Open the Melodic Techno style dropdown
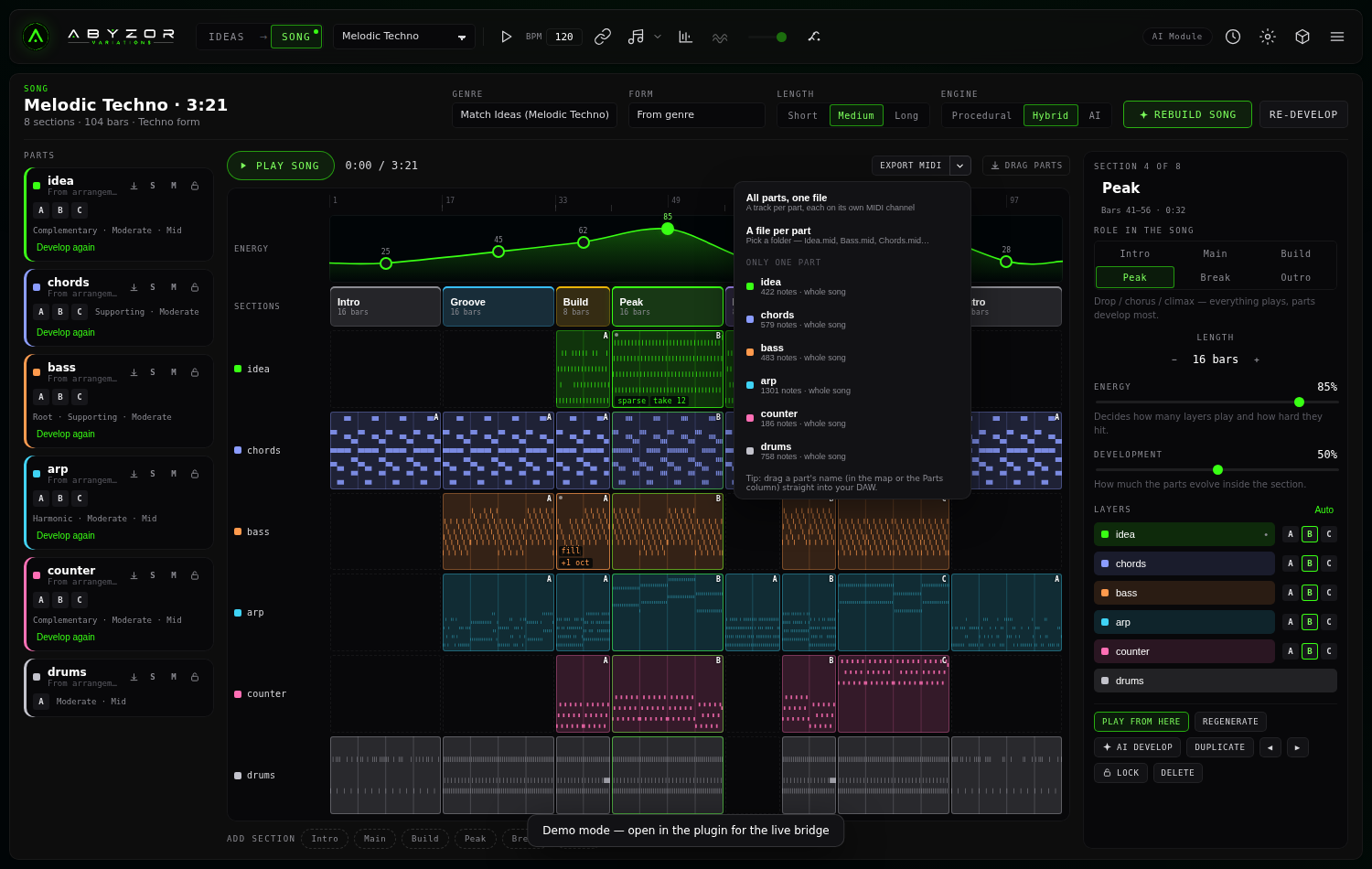 click(403, 37)
